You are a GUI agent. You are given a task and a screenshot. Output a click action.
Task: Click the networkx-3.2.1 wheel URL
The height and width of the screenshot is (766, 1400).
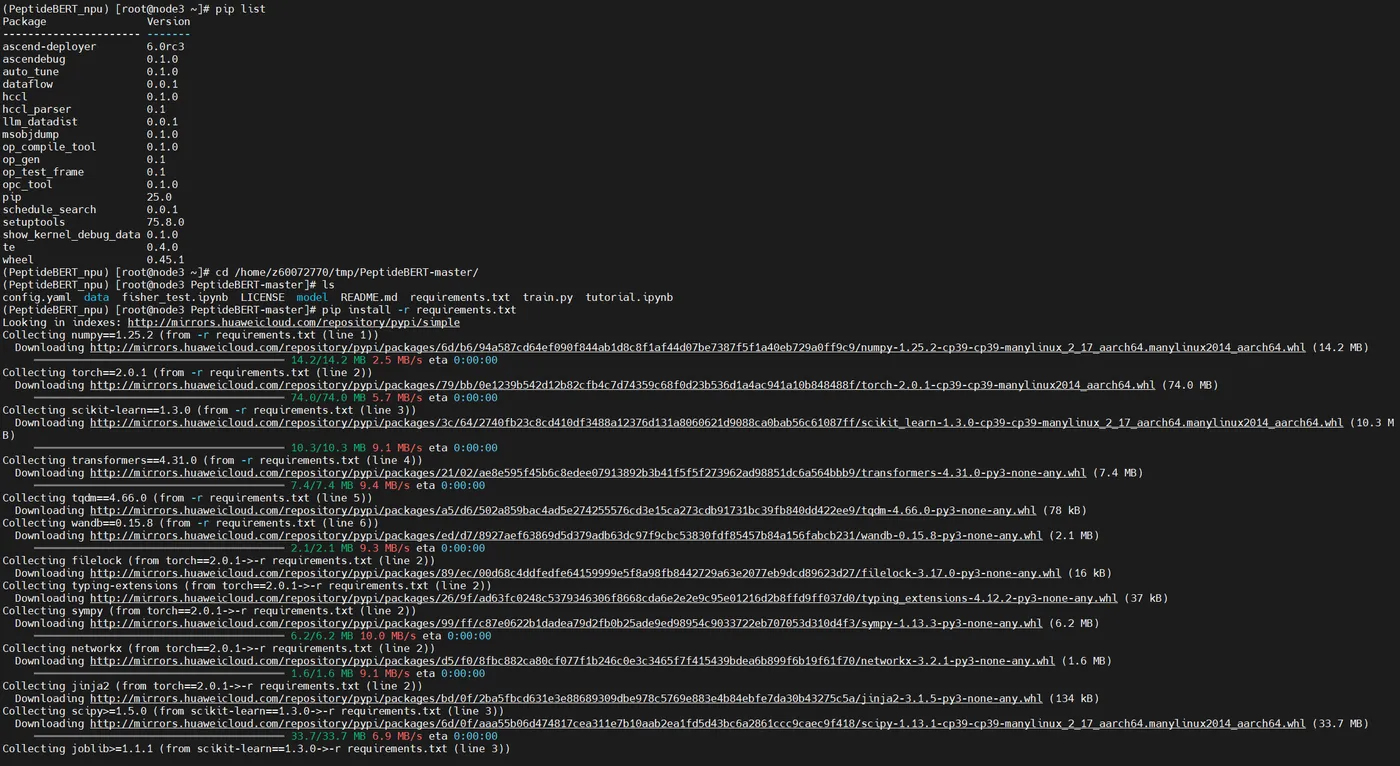(x=573, y=661)
